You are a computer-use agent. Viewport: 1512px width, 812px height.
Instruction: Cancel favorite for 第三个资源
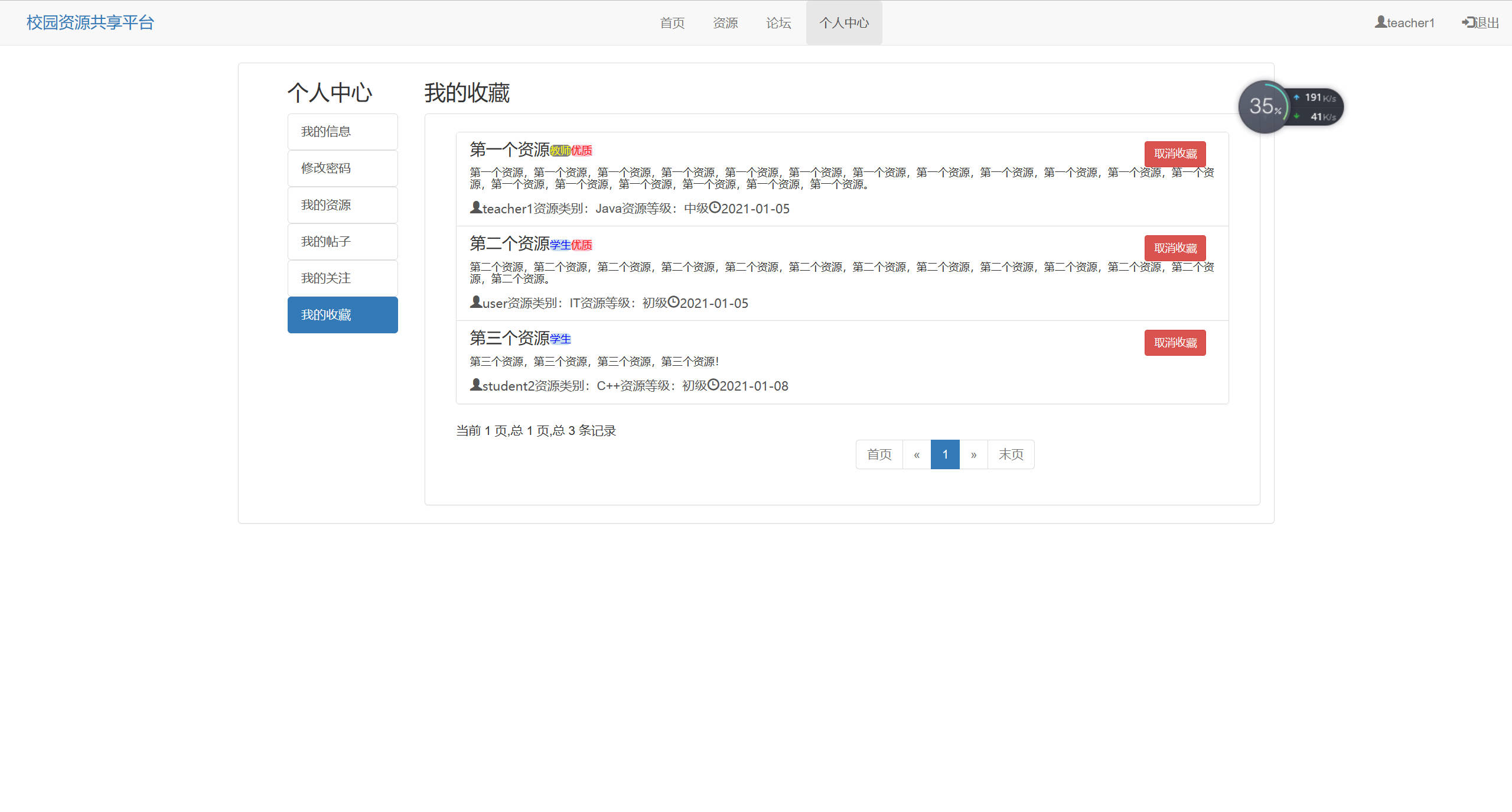click(1175, 342)
